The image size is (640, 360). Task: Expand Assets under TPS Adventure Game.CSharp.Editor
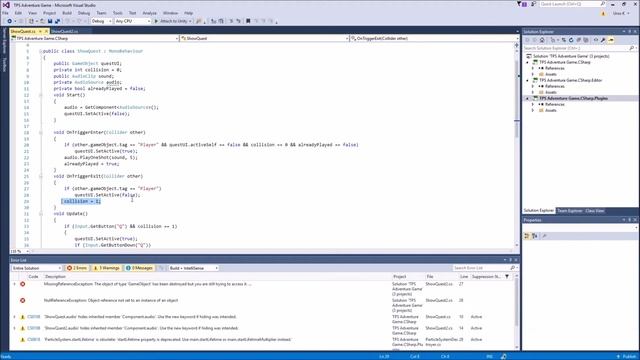tap(533, 92)
